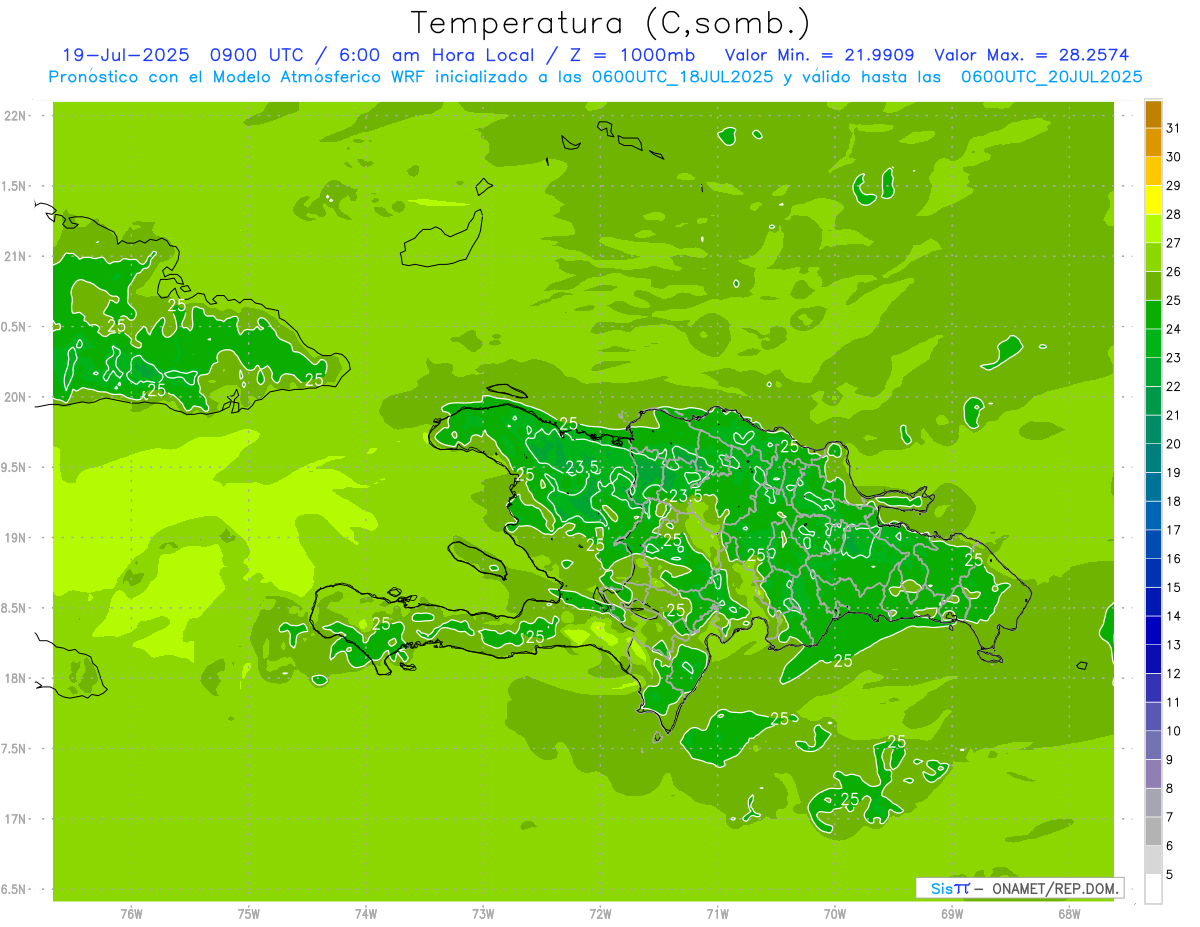The image size is (1200, 927).
Task: Click the "6.5N" latitude axis label
Action: coord(13,890)
